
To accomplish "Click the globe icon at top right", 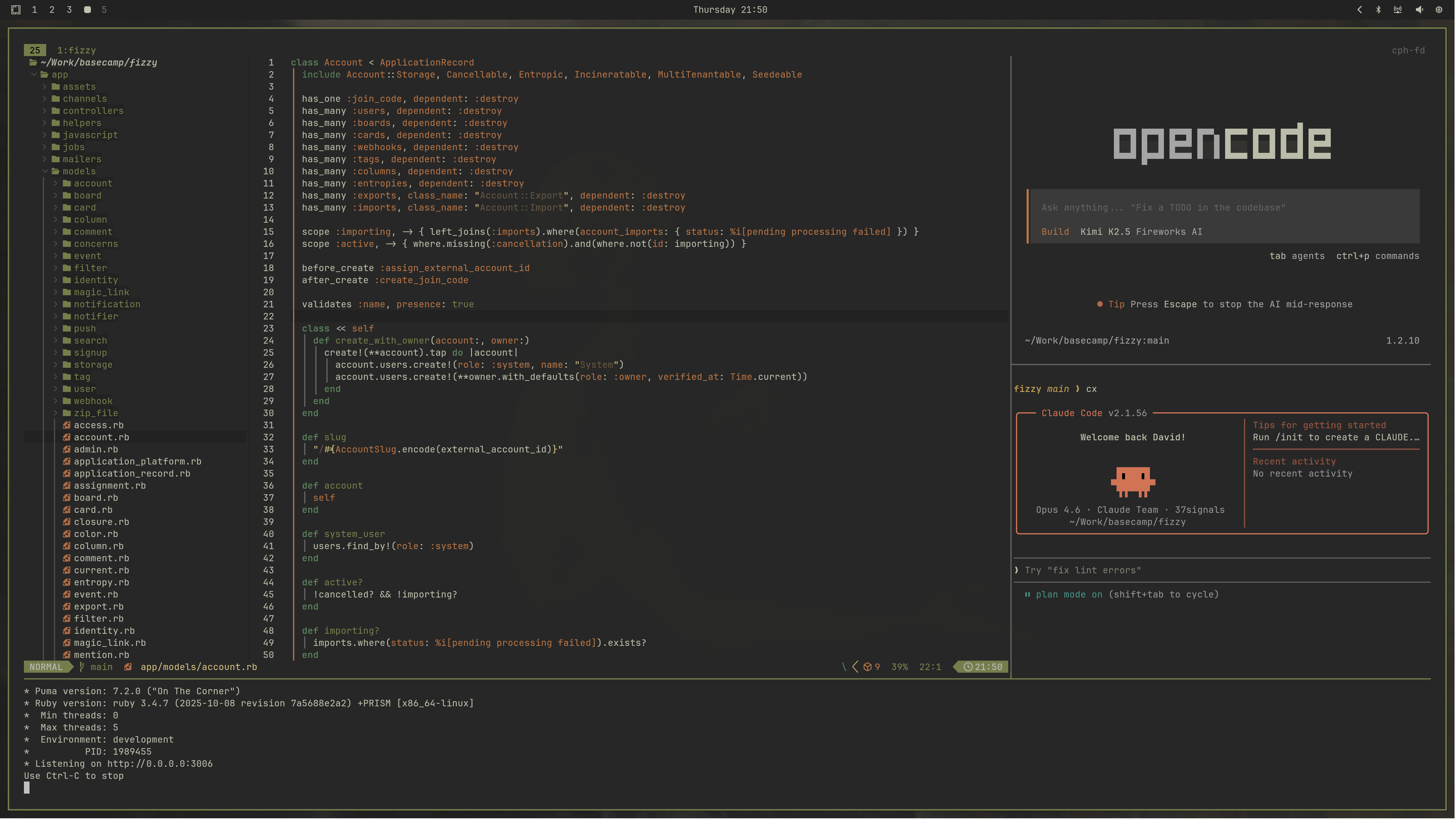I will 1440,10.
